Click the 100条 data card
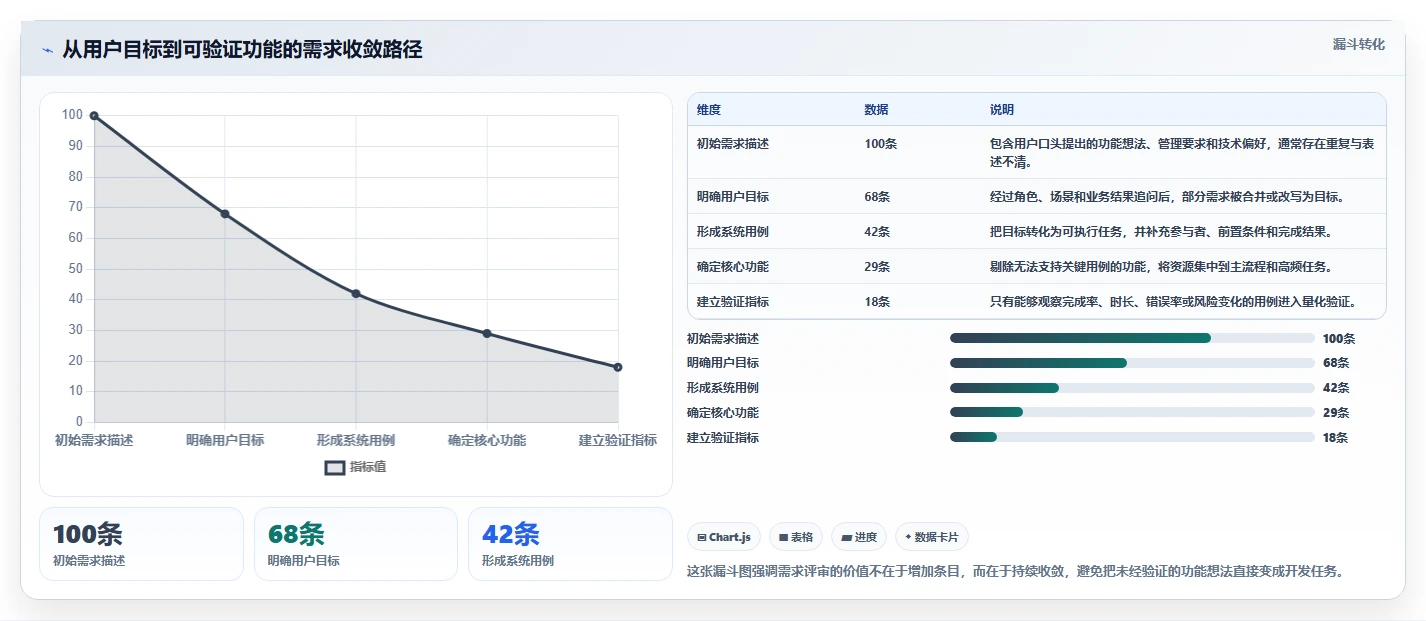The height and width of the screenshot is (621, 1426). (x=141, y=544)
